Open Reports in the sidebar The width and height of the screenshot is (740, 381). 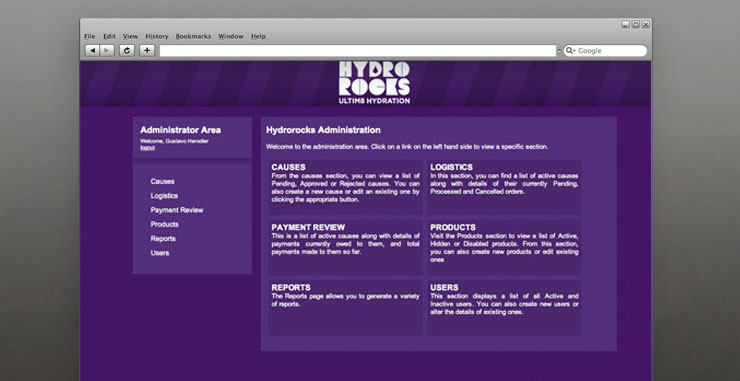point(163,238)
